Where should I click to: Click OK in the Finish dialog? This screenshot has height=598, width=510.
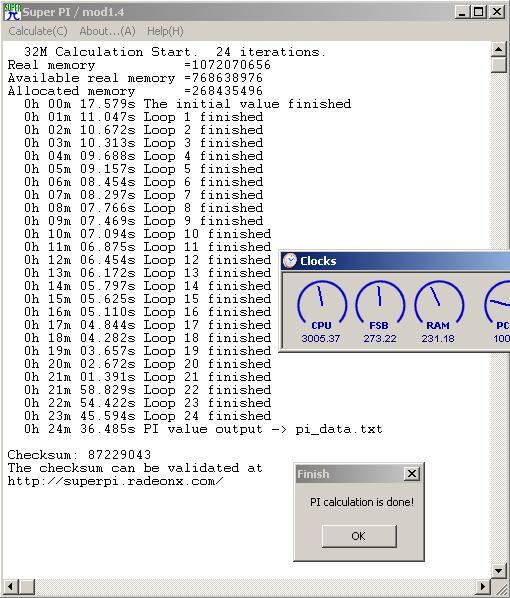point(359,536)
